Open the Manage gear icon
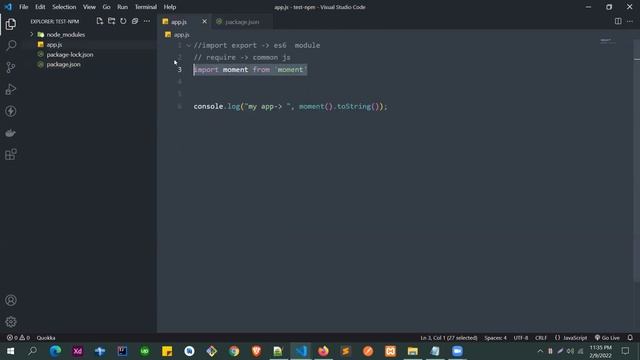 11,322
